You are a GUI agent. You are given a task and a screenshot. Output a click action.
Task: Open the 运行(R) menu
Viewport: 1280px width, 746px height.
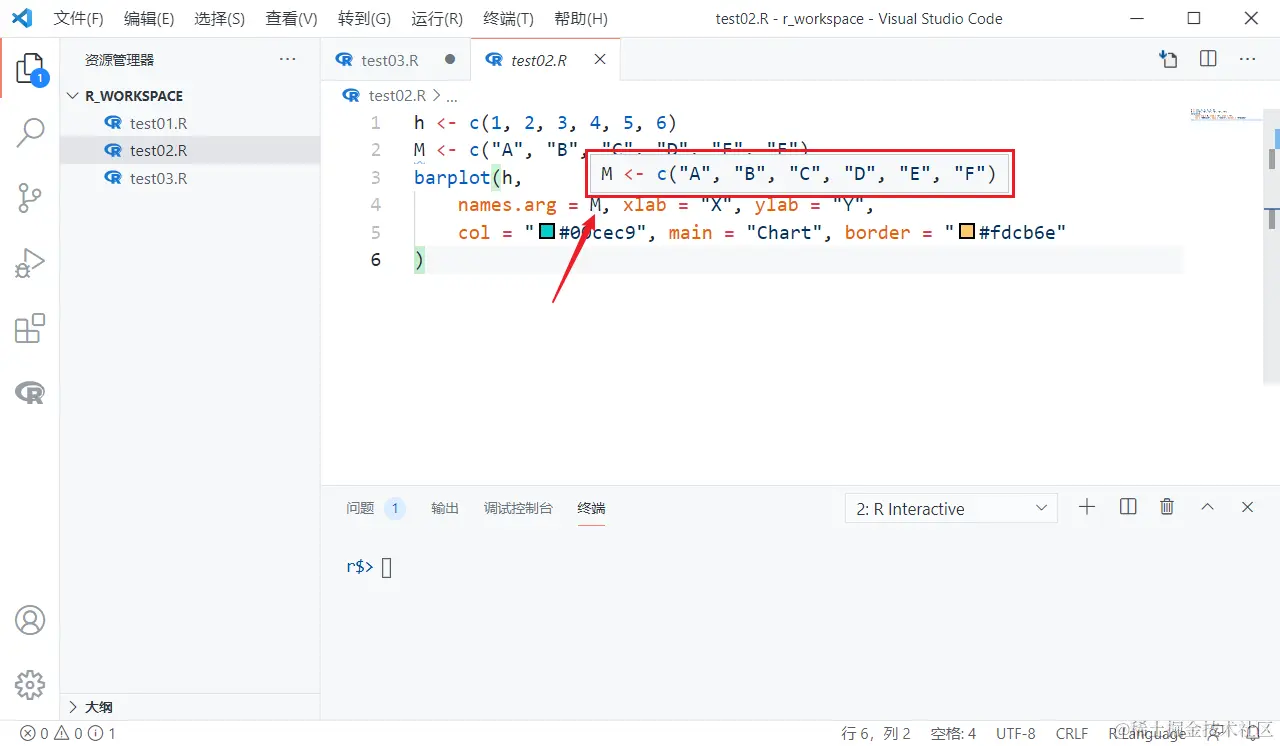(x=436, y=19)
